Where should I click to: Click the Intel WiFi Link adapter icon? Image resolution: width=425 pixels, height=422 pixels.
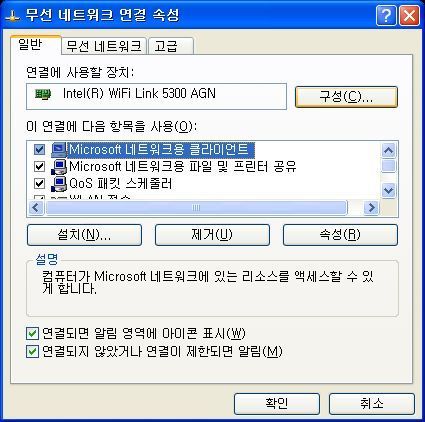click(x=43, y=94)
